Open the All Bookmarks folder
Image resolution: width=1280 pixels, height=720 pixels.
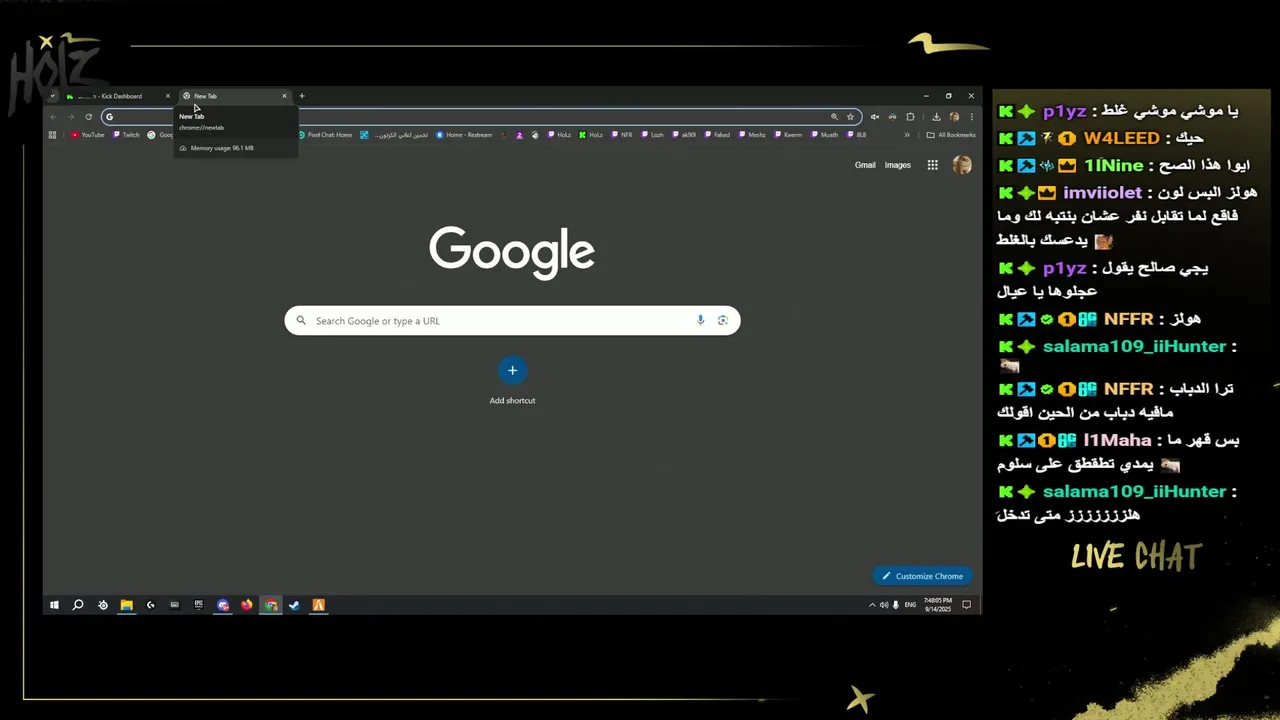[951, 135]
